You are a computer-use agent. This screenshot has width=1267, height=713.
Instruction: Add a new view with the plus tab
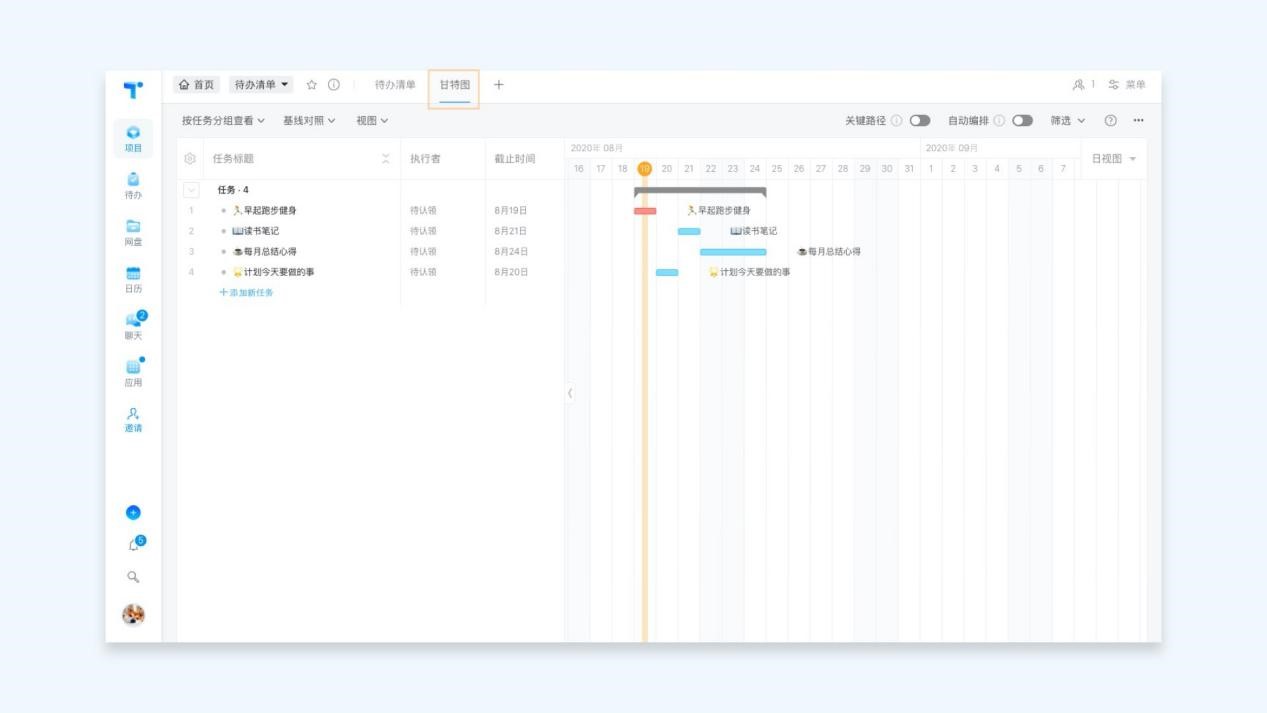click(x=499, y=85)
